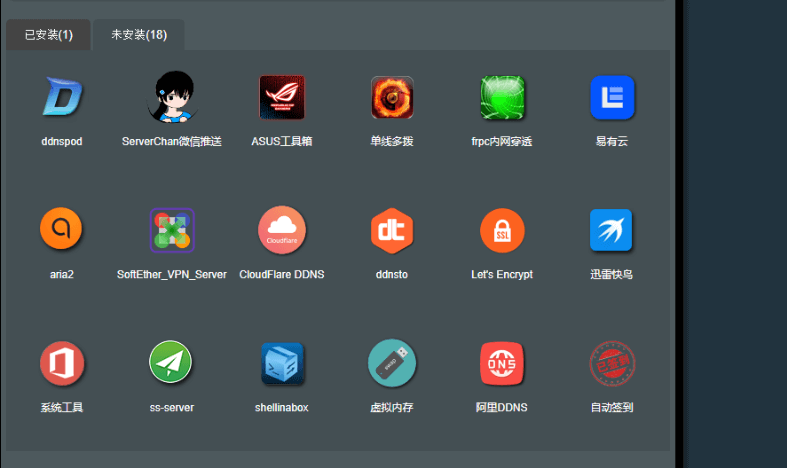
Task: Click the Let's Encrypt label
Action: click(502, 275)
